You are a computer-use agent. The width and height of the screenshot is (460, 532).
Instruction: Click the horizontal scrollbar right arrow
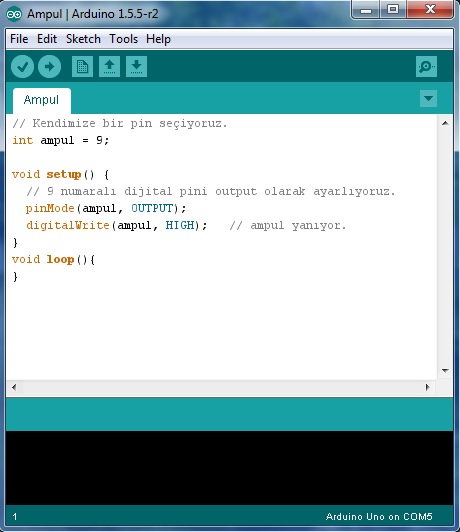coord(427,387)
